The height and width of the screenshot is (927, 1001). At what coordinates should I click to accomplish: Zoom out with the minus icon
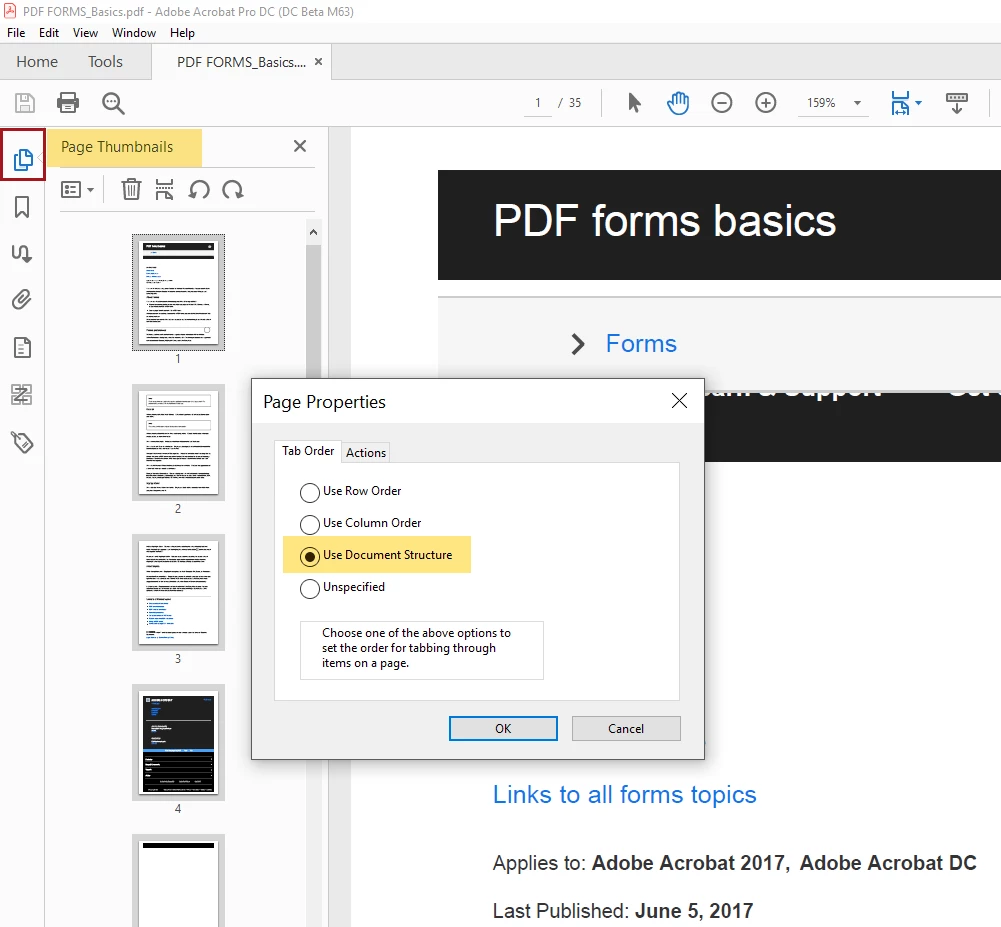[721, 103]
